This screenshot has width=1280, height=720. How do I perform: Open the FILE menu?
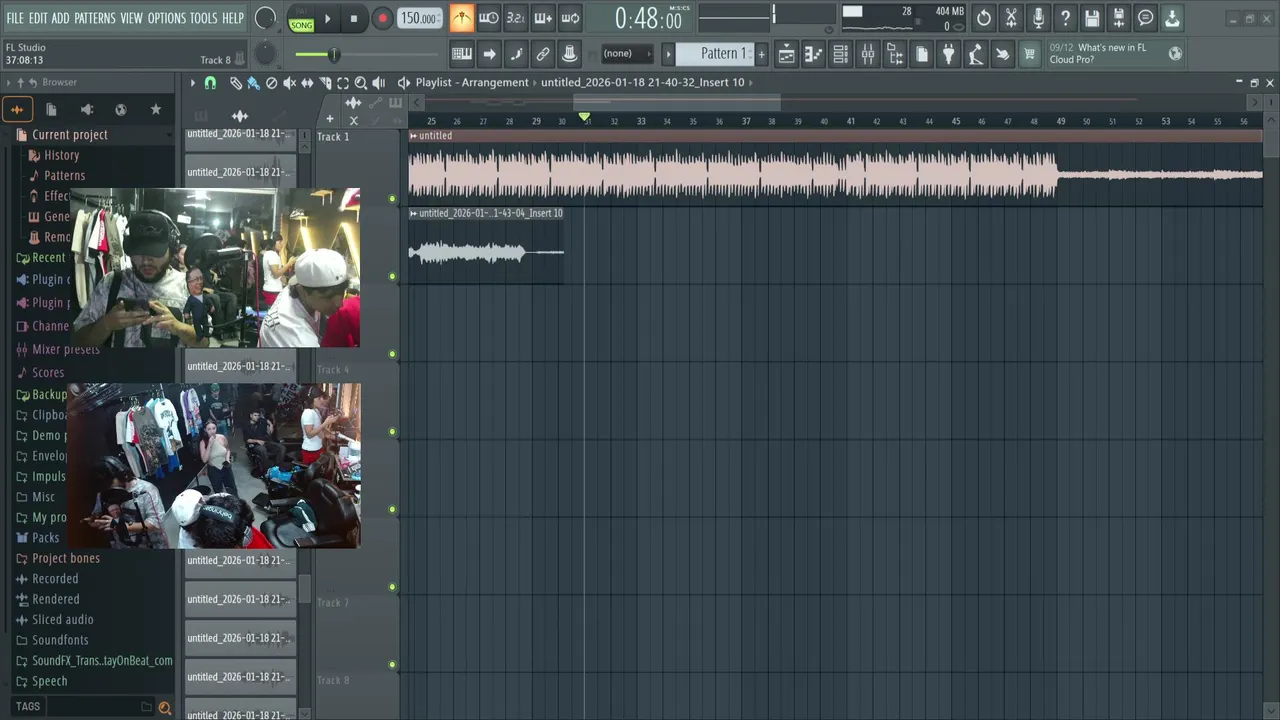[x=15, y=18]
